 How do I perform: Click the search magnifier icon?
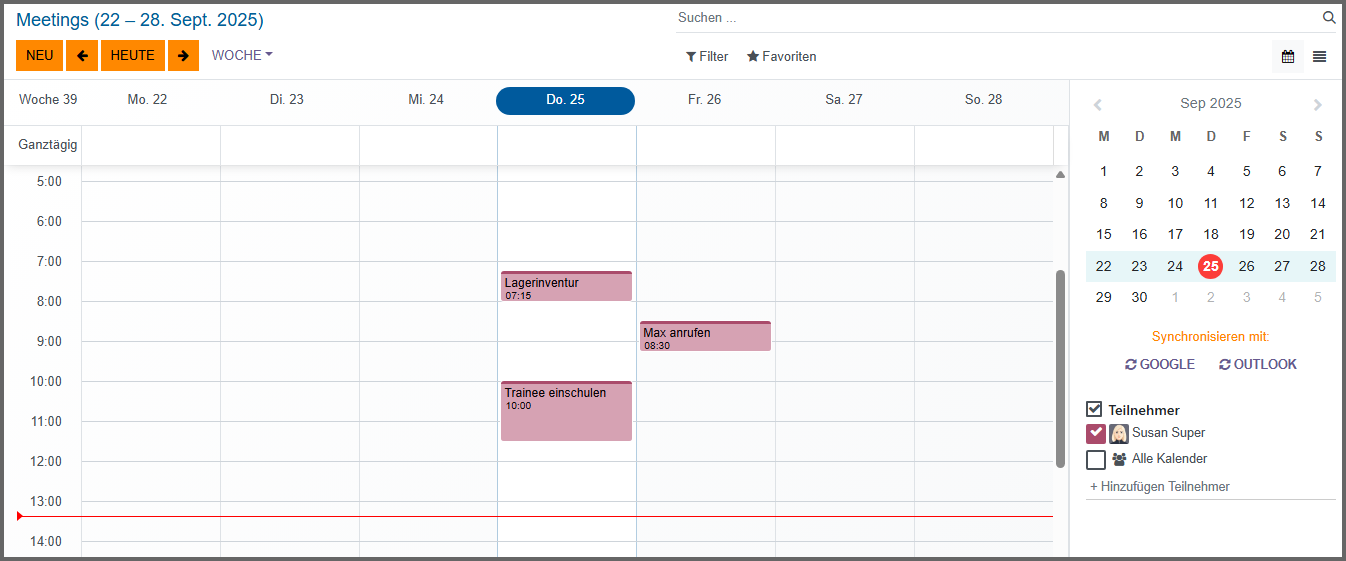point(1329,18)
